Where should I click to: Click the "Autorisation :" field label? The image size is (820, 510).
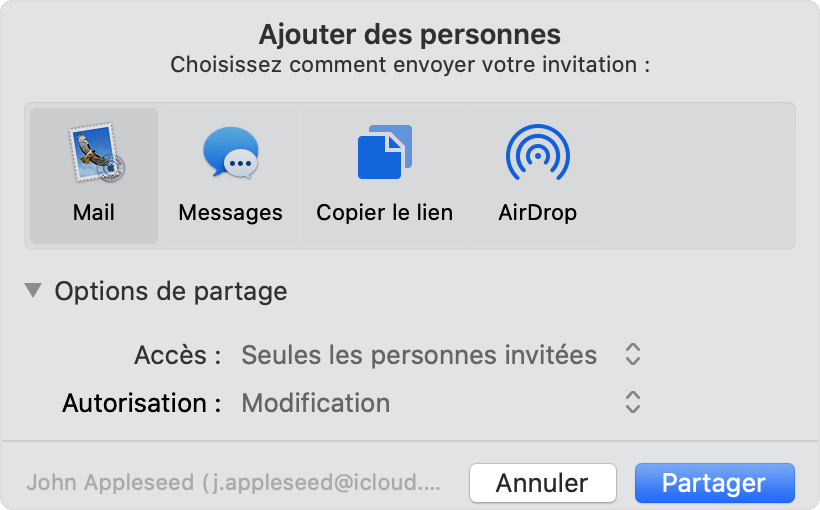coord(141,403)
